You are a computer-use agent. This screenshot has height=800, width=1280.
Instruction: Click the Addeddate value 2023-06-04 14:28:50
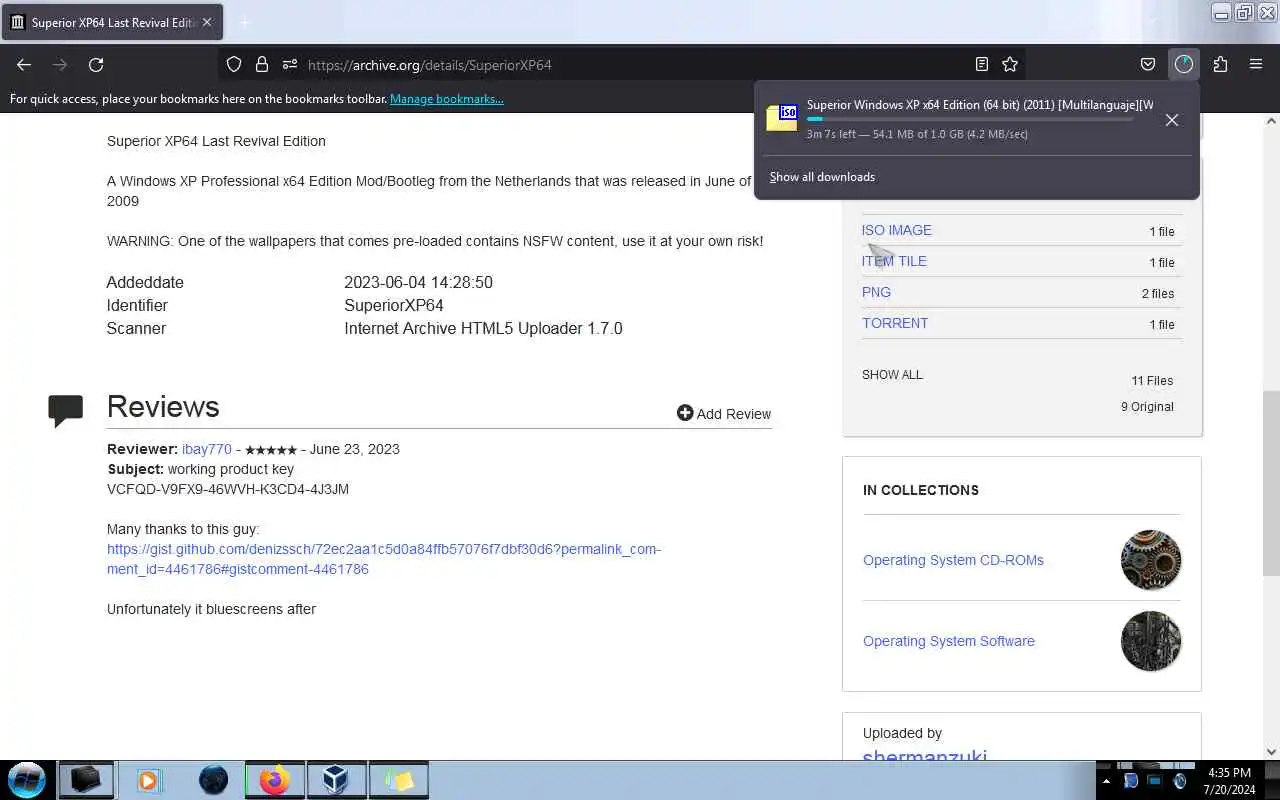418,282
